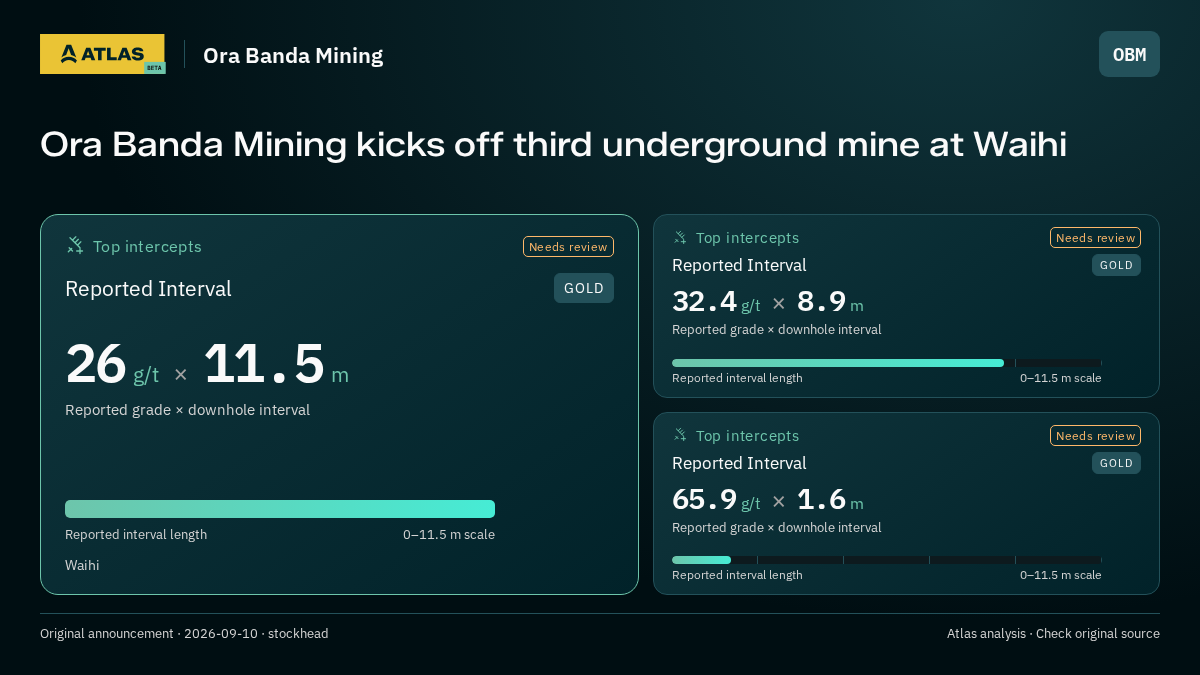Click the drill icon in the 26 g/t card
This screenshot has width=1200, height=675.
75,245
